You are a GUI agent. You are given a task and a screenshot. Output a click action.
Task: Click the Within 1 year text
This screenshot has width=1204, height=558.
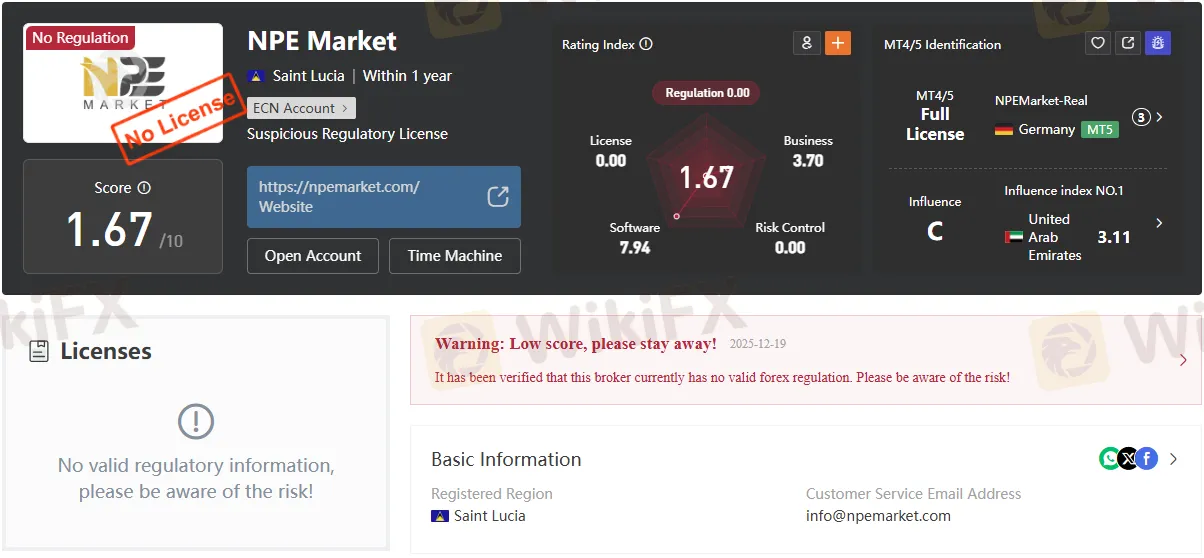click(407, 76)
